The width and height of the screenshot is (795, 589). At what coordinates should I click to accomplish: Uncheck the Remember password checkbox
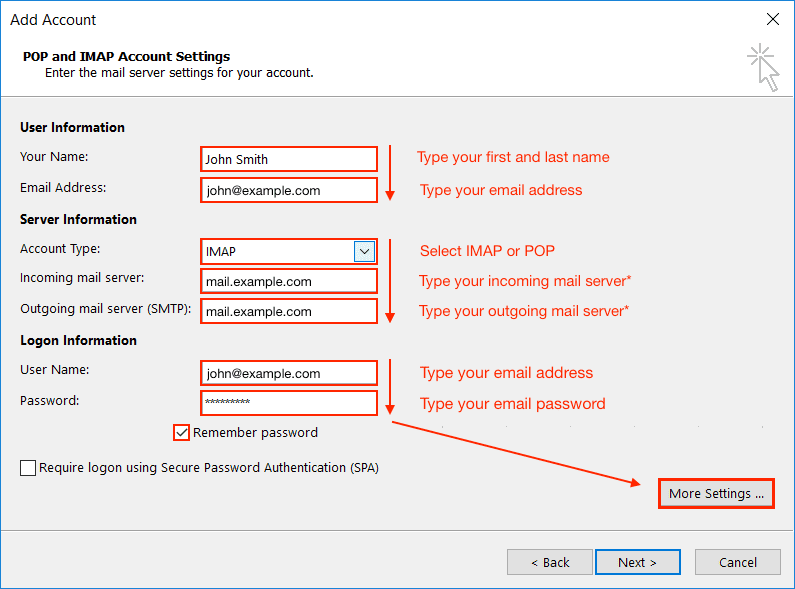click(181, 433)
